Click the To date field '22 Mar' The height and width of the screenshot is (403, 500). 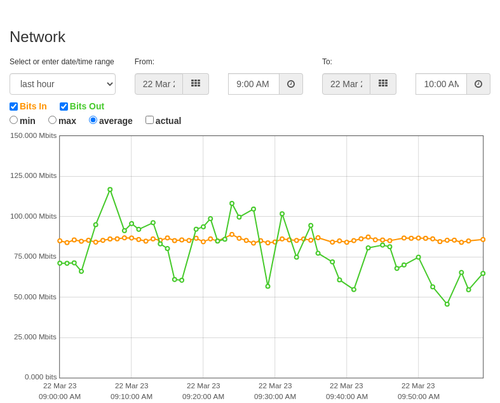point(346,84)
